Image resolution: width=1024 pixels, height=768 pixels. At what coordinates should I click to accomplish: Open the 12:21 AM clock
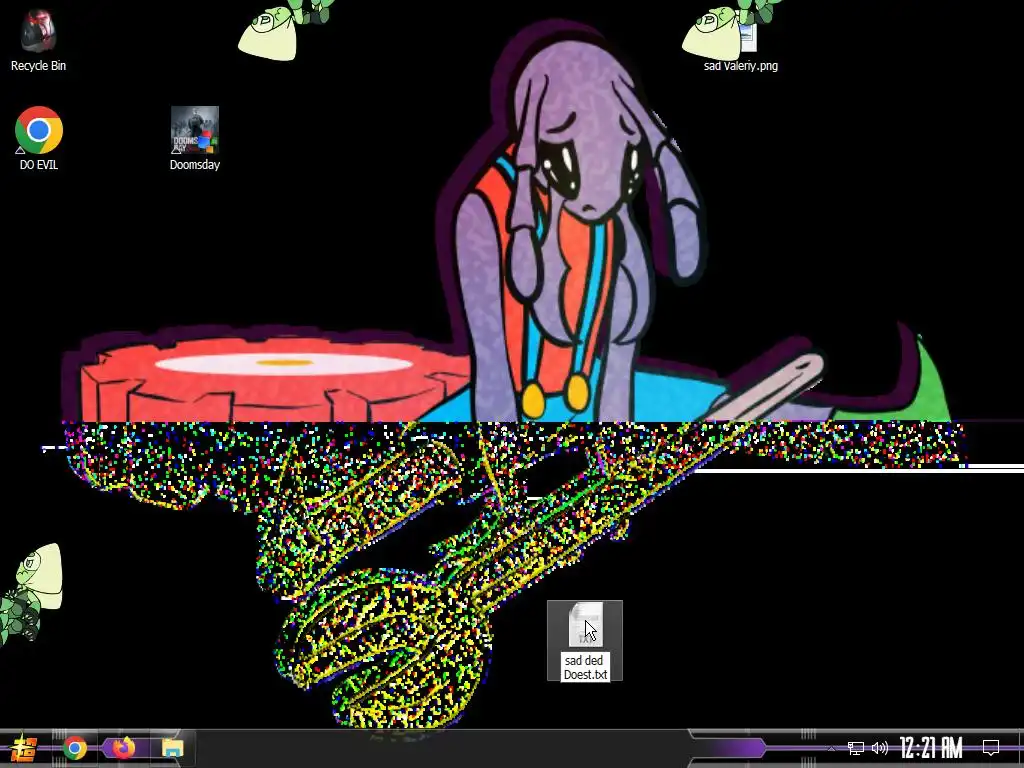pyautogui.click(x=931, y=748)
